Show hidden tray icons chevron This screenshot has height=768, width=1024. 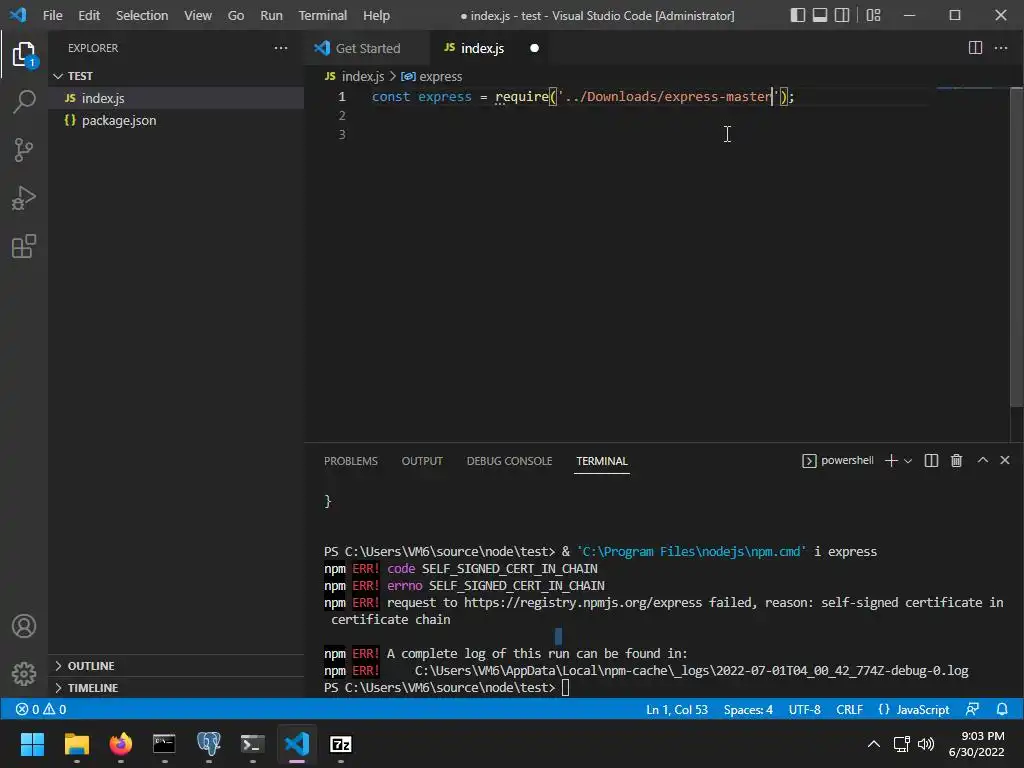pos(873,744)
